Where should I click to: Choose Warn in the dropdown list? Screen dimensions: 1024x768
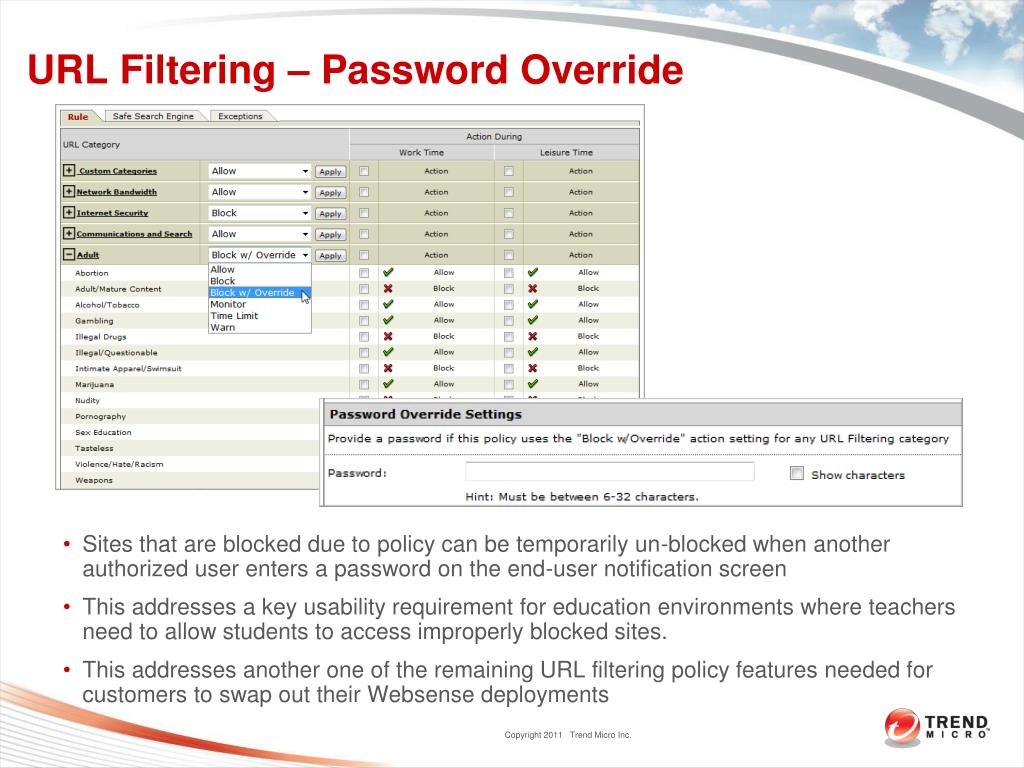[x=259, y=327]
